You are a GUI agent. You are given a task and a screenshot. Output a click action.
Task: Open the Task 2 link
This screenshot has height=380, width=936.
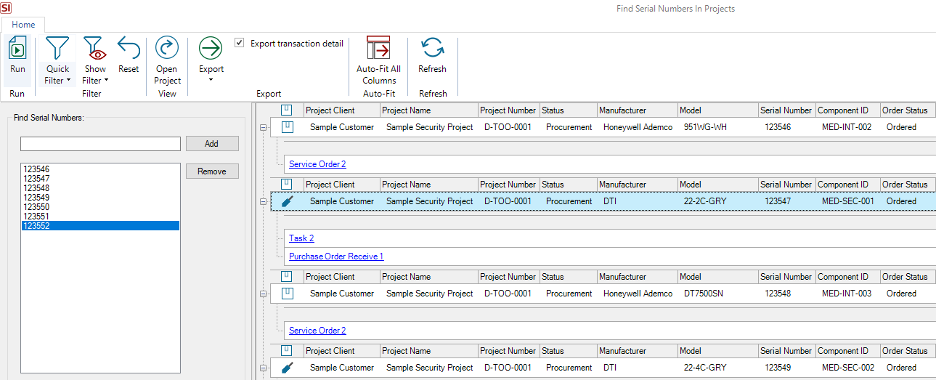(301, 238)
